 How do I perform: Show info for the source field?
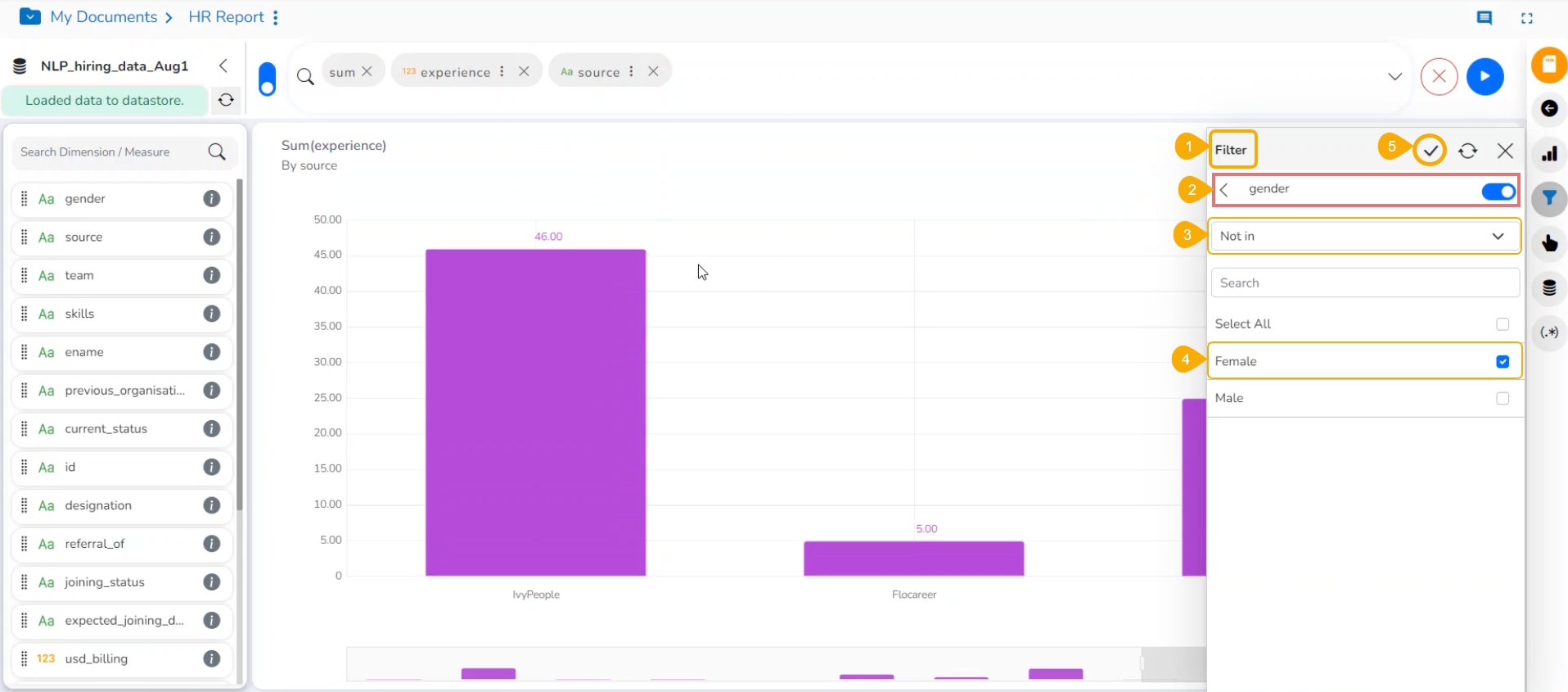[212, 237]
